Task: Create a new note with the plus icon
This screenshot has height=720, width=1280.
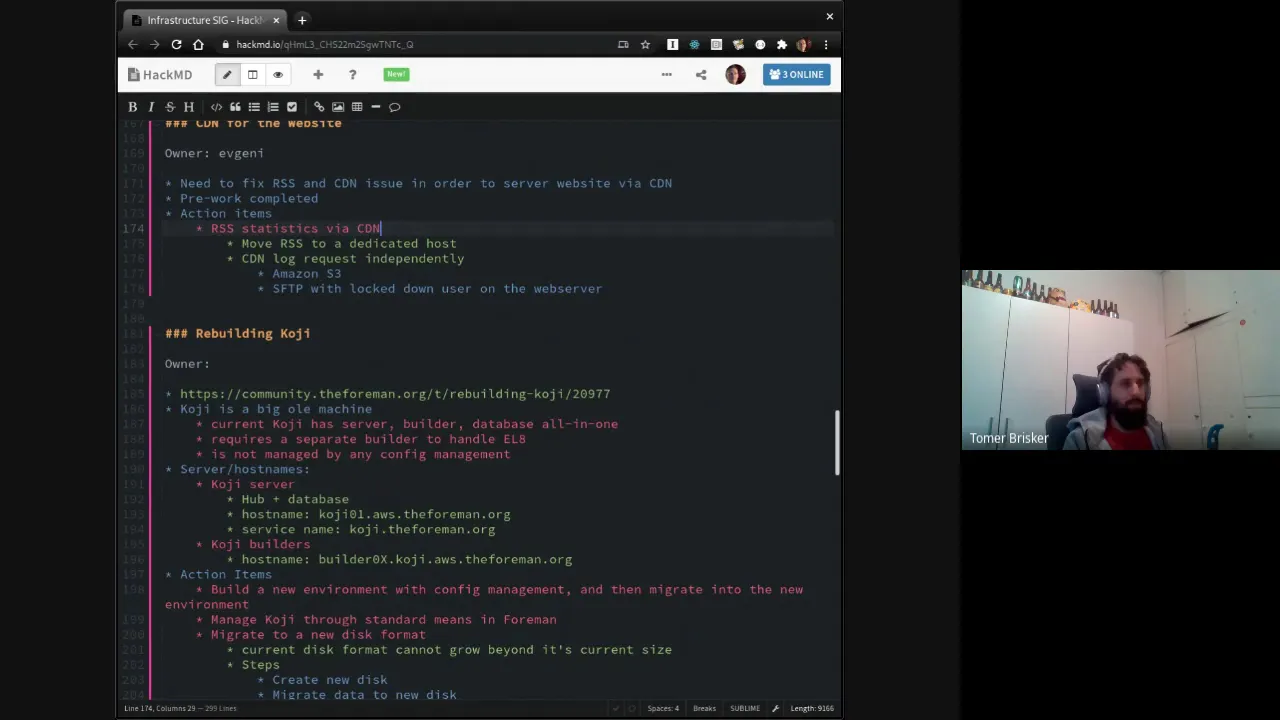Action: click(x=318, y=74)
